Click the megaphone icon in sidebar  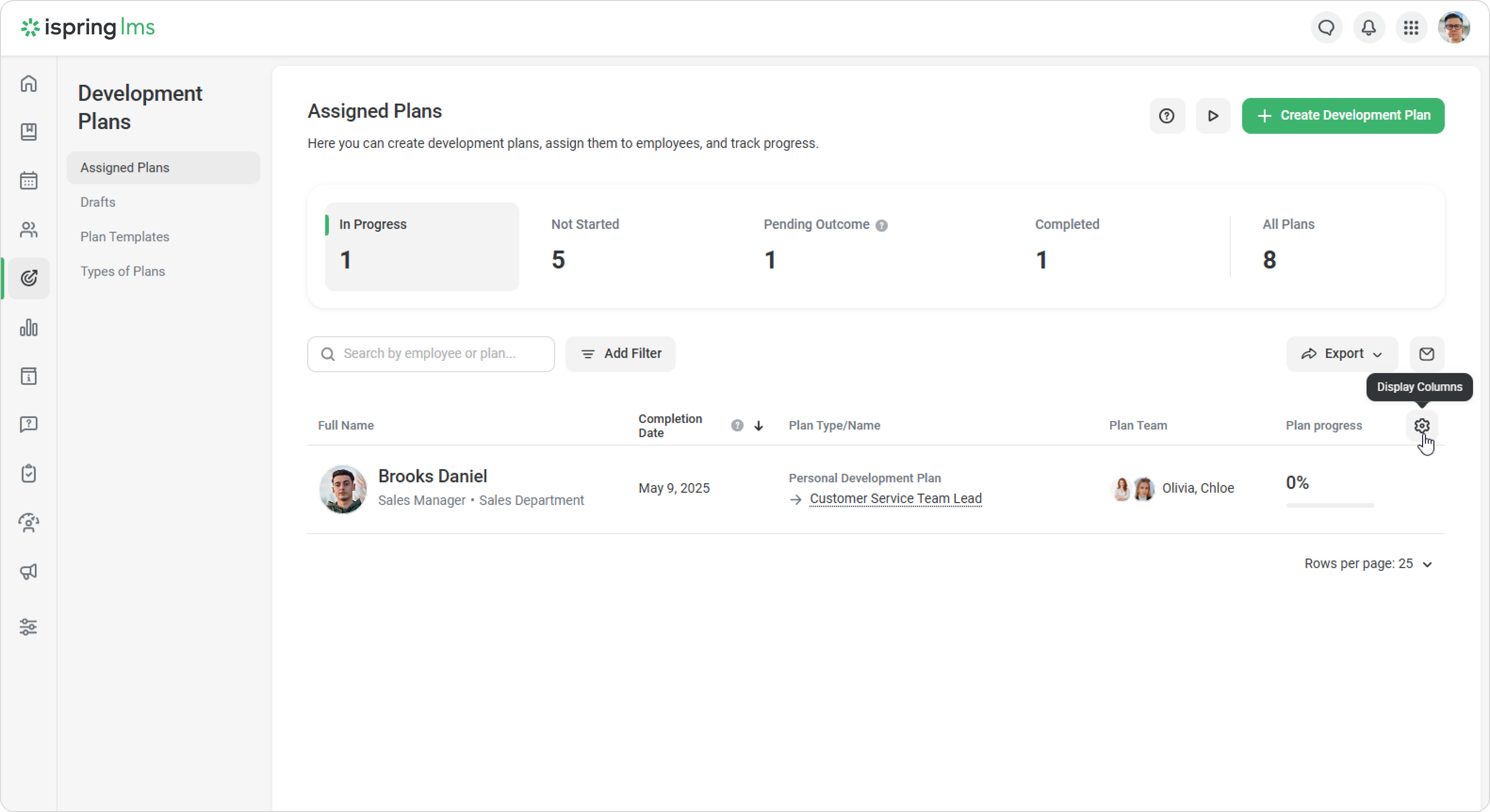(28, 571)
